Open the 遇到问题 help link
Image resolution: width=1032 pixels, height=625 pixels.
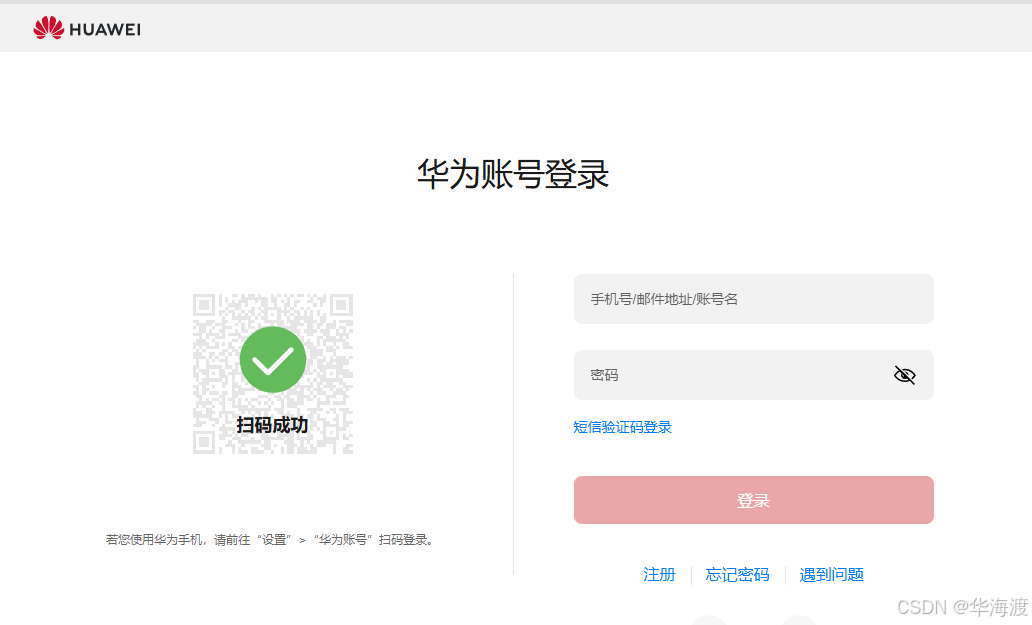tap(831, 574)
